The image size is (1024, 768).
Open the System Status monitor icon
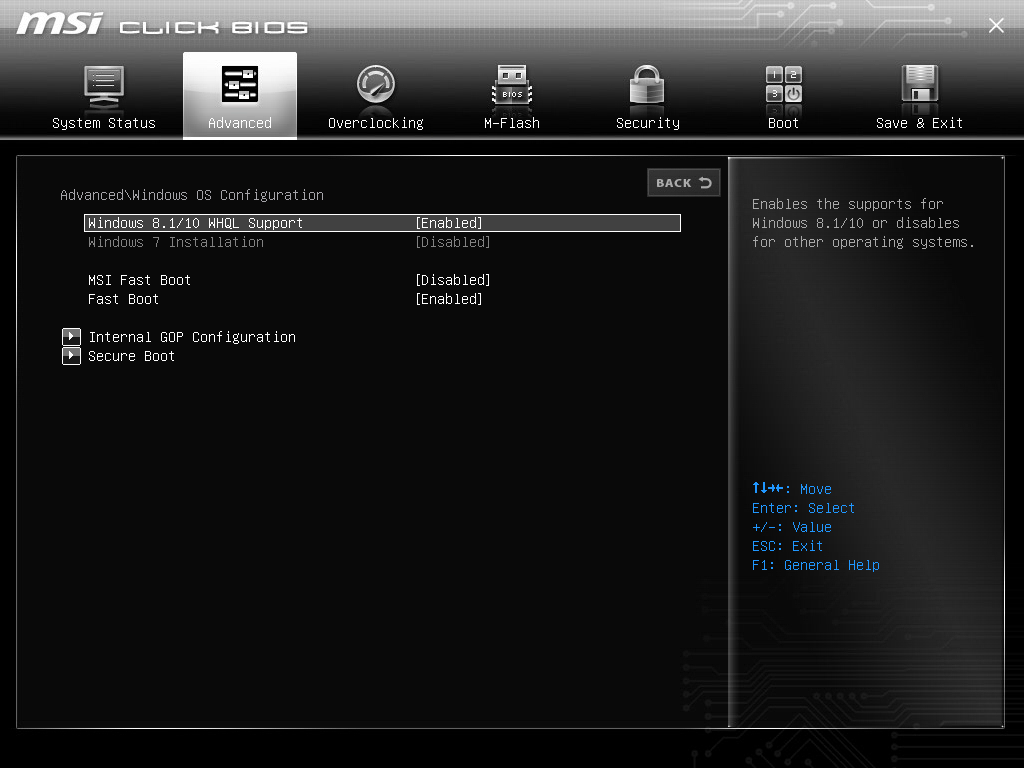pos(104,87)
